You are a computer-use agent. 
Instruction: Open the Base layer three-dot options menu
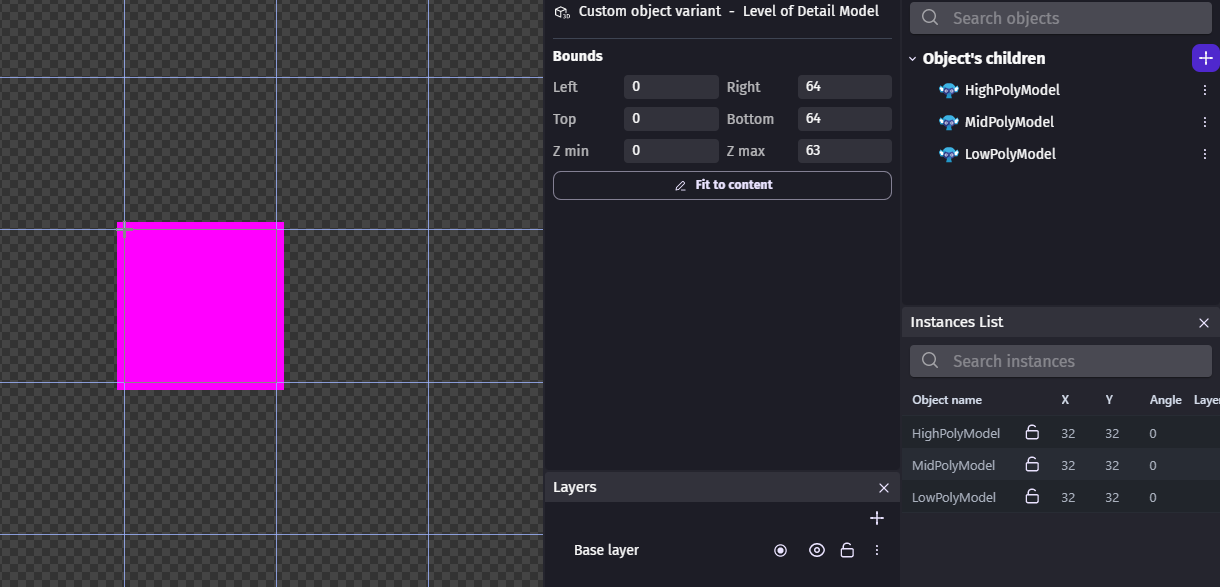(877, 550)
